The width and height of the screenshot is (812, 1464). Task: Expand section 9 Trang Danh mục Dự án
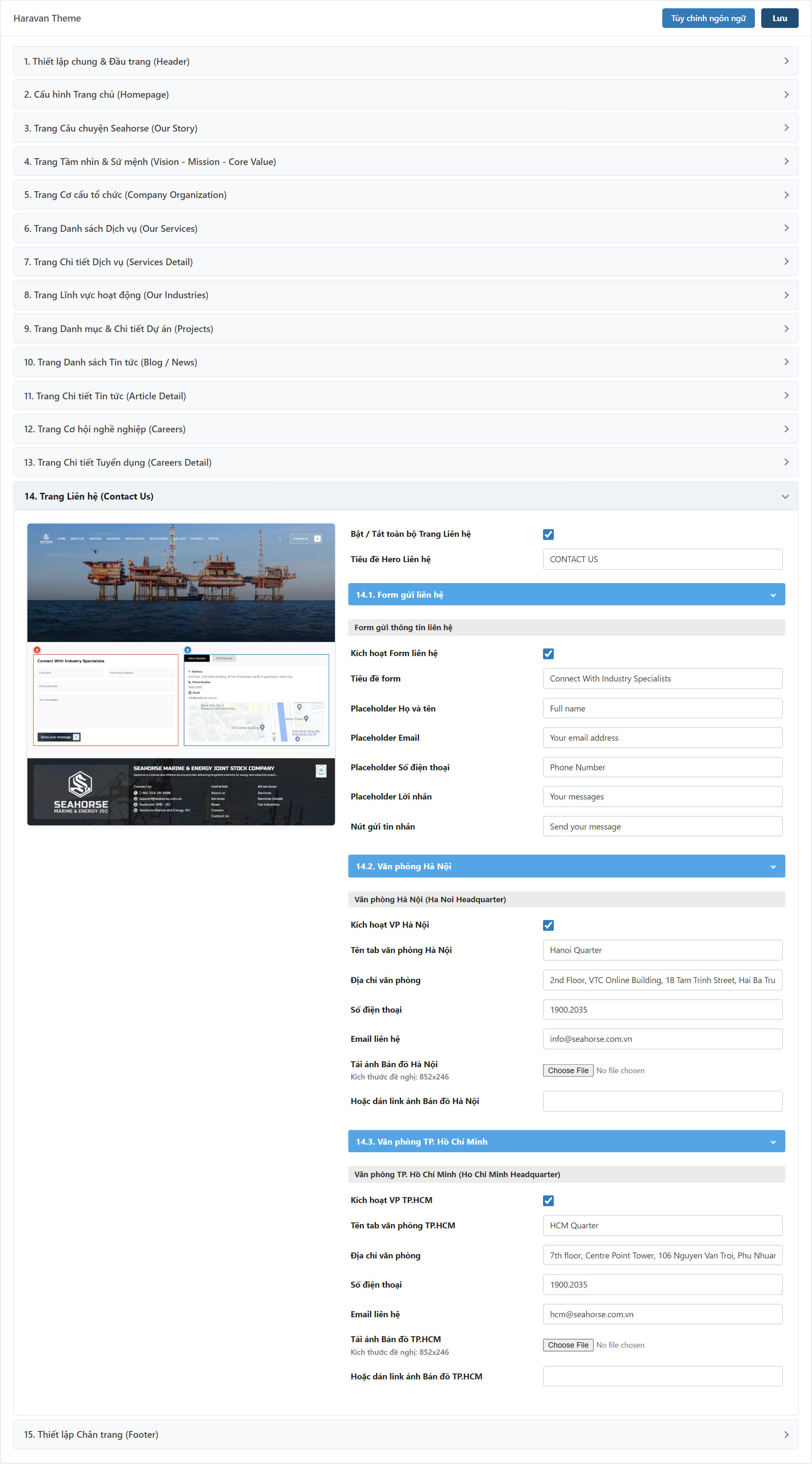[x=406, y=329]
